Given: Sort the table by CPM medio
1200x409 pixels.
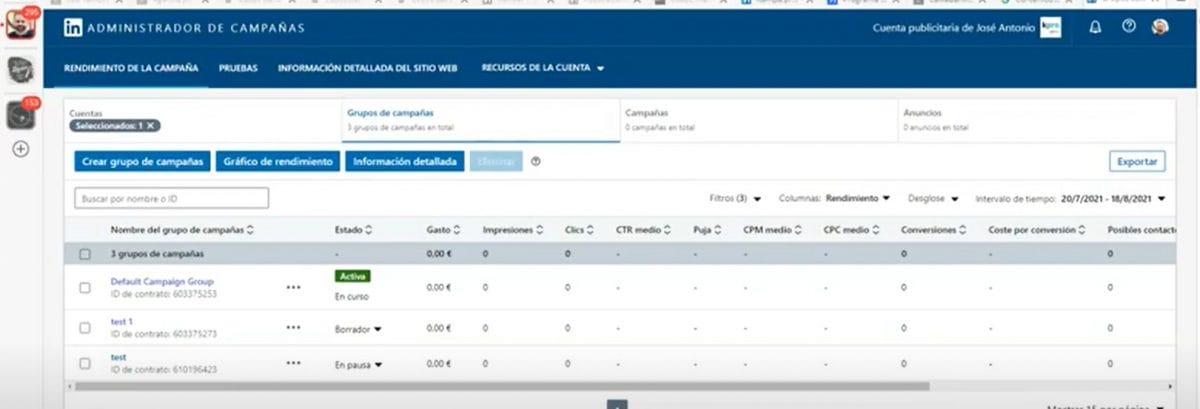Looking at the screenshot, I should pyautogui.click(x=771, y=230).
